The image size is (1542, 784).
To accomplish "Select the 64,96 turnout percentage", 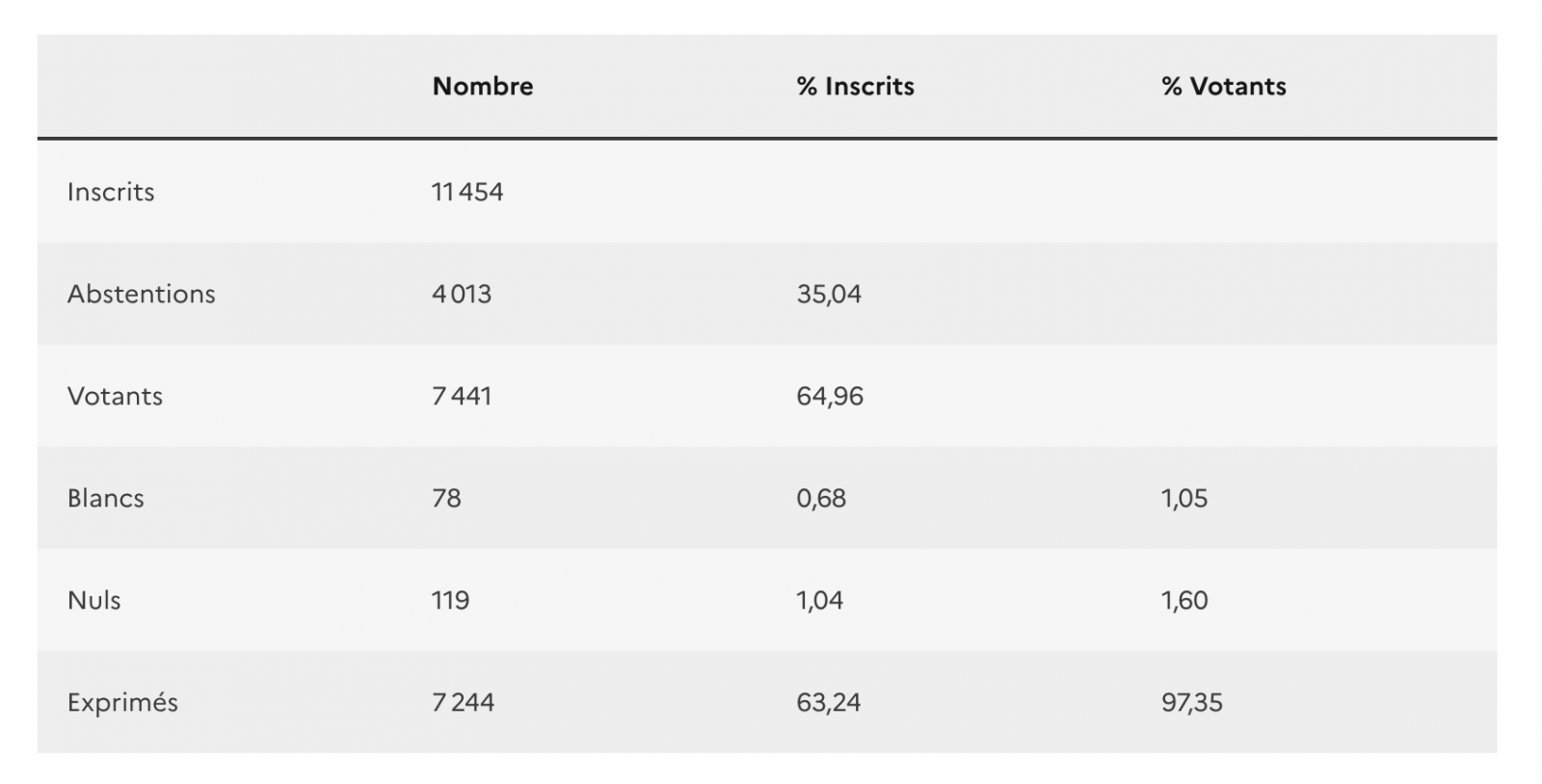I will pyautogui.click(x=830, y=396).
